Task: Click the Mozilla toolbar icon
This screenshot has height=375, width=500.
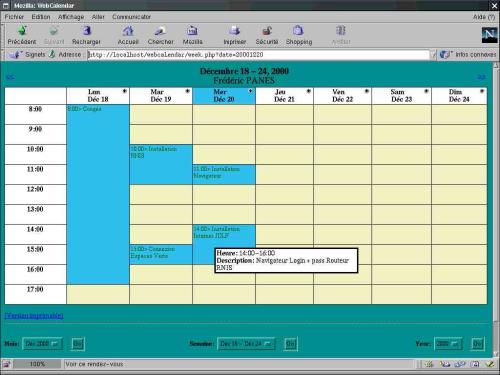Action: [192, 31]
